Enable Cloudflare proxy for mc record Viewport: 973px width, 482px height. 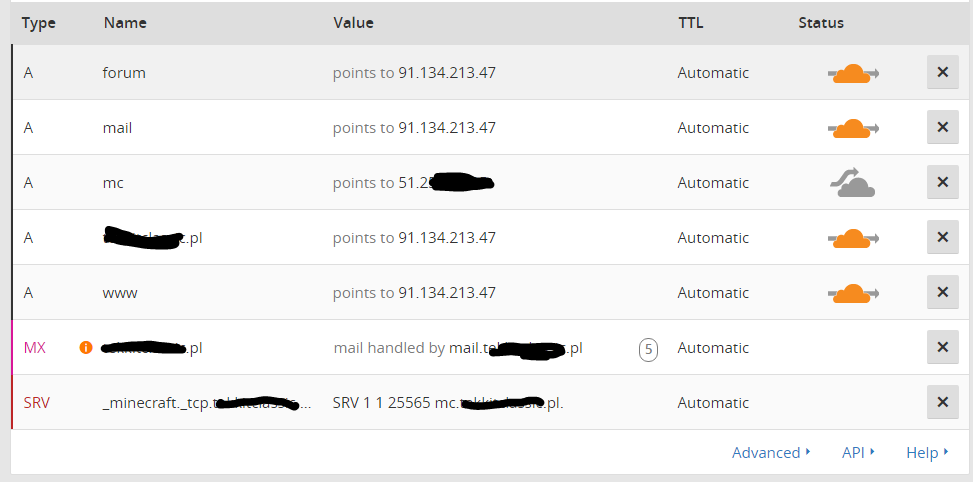[852, 183]
